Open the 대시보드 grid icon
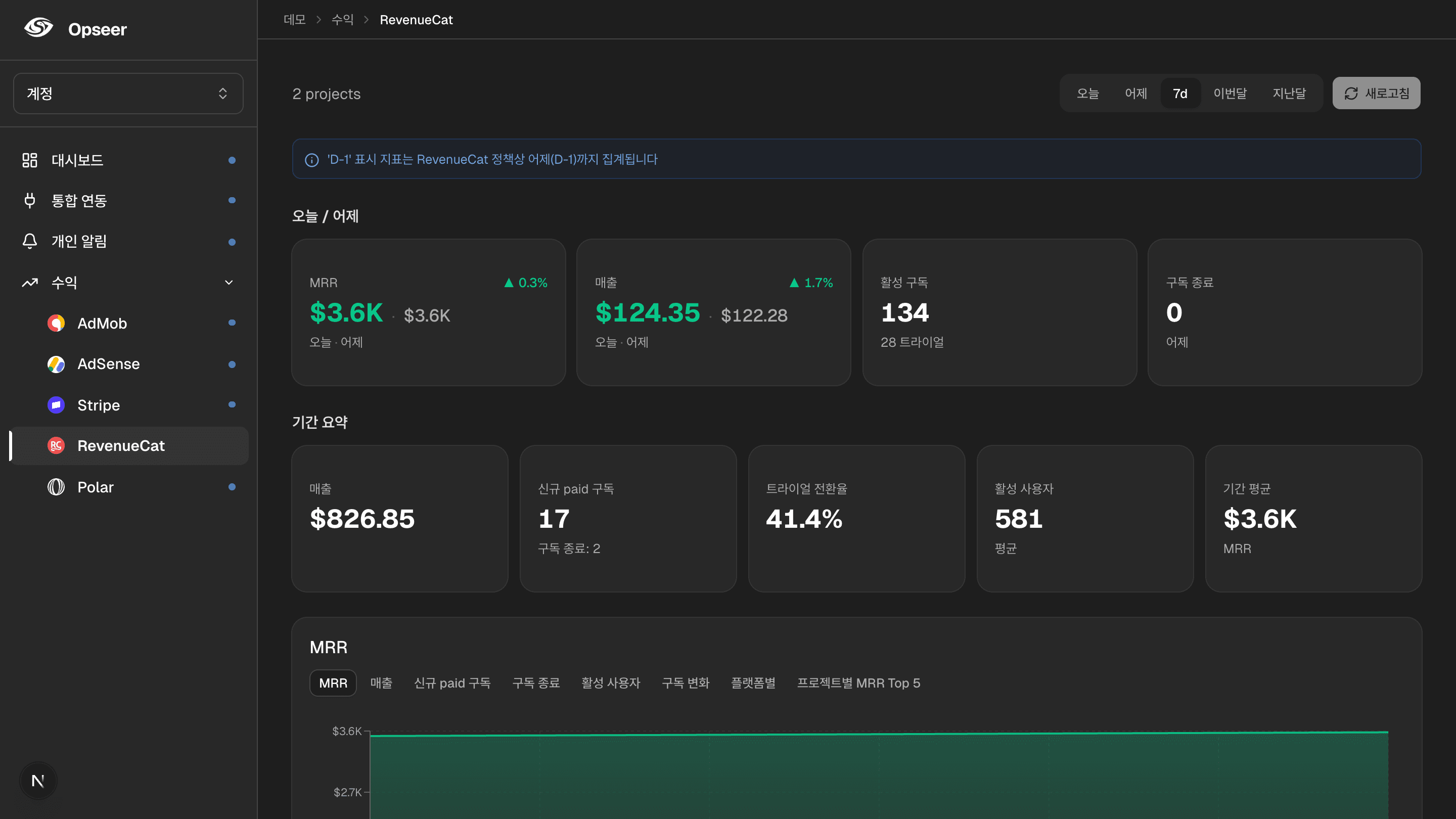Image resolution: width=1456 pixels, height=819 pixels. coord(29,160)
